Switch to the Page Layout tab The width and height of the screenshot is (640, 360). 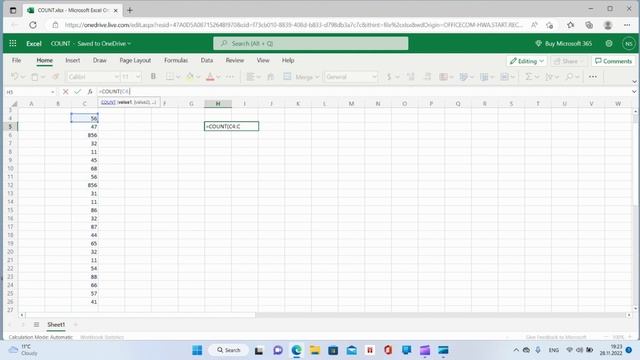135,60
